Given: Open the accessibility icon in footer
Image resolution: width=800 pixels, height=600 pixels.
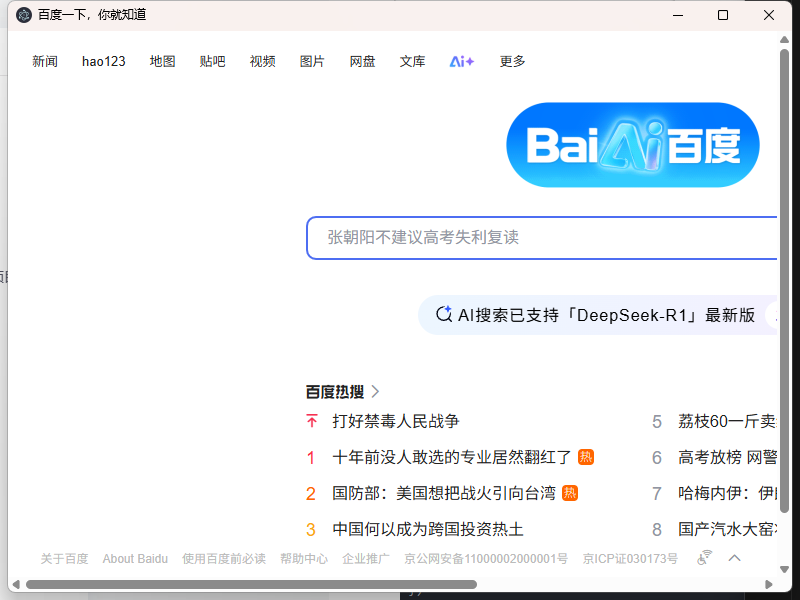Looking at the screenshot, I should [x=704, y=558].
